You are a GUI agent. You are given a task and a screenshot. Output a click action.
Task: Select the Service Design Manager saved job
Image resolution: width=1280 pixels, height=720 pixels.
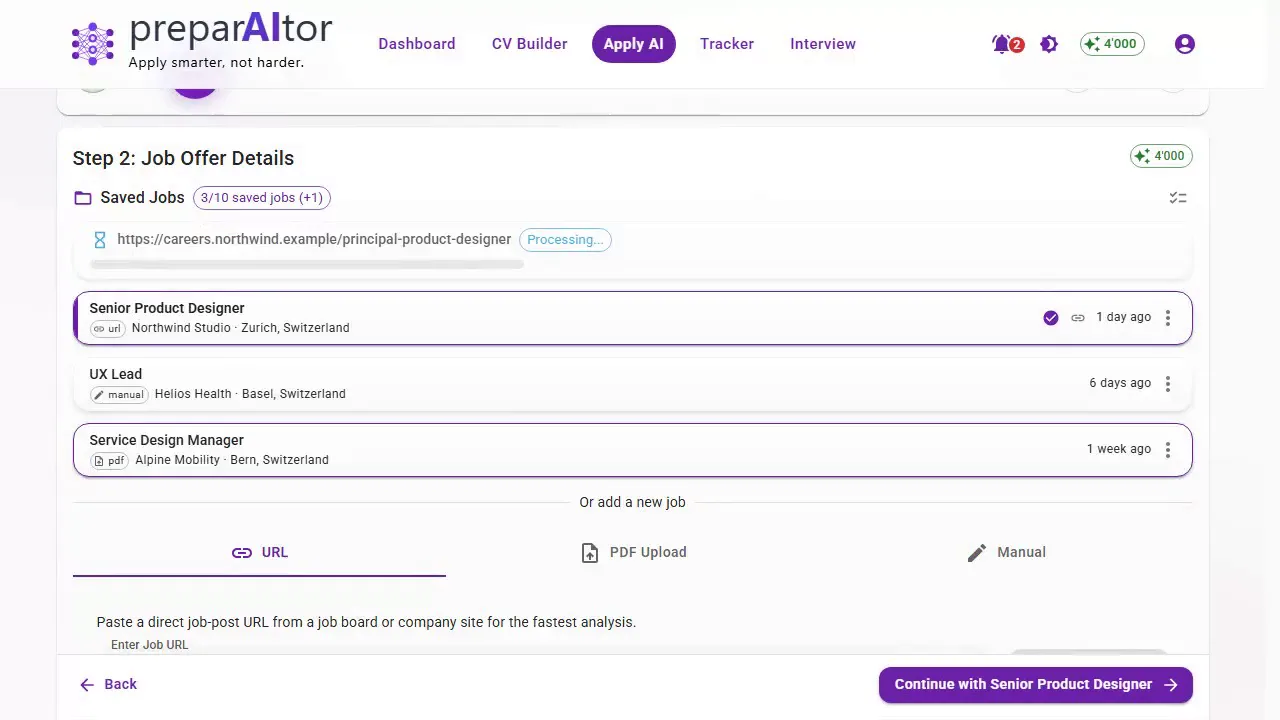tap(633, 450)
